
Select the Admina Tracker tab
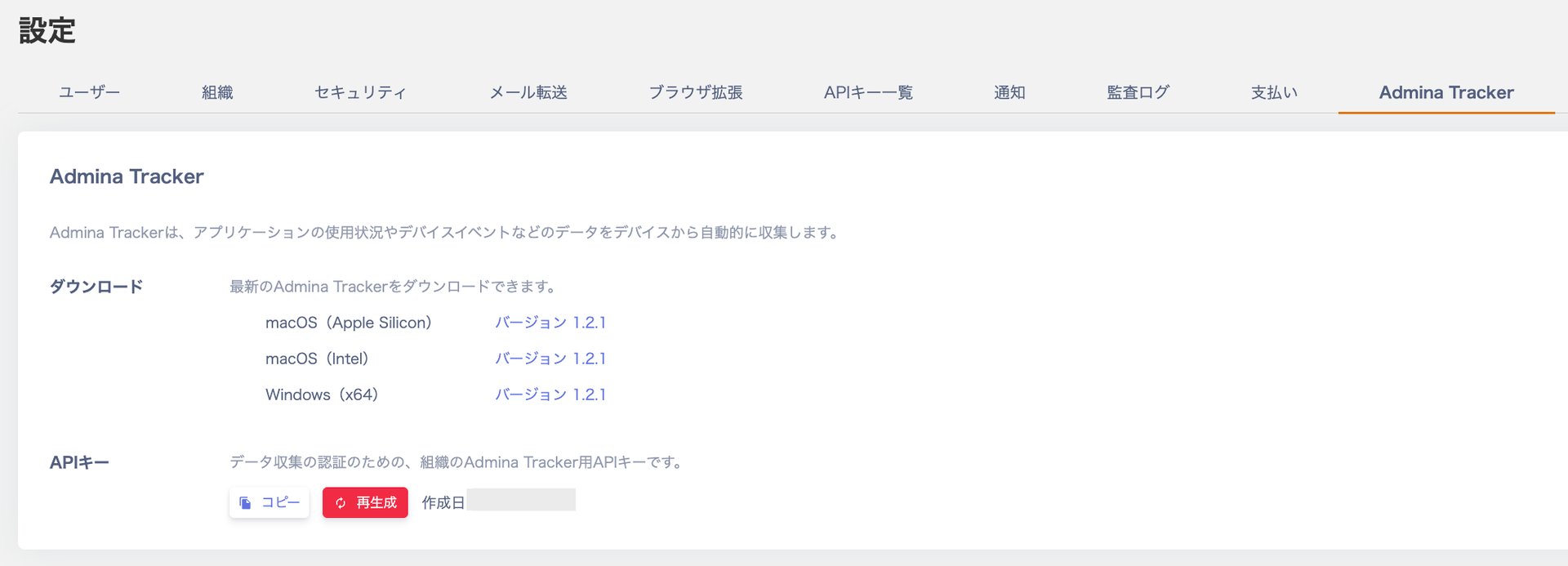1446,92
